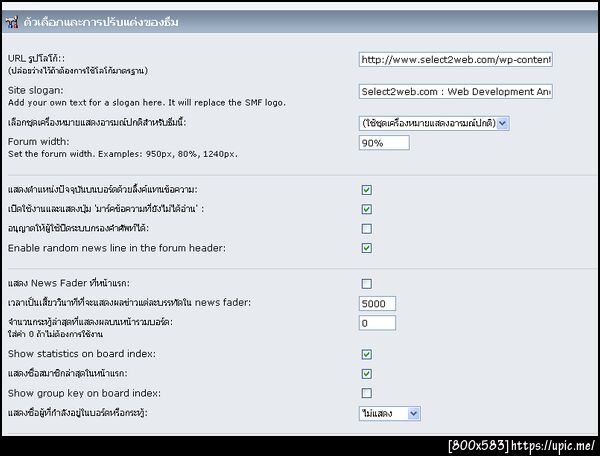The width and height of the screenshot is (600, 456).
Task: Click the 'URL' logo label text
Action: (36, 59)
